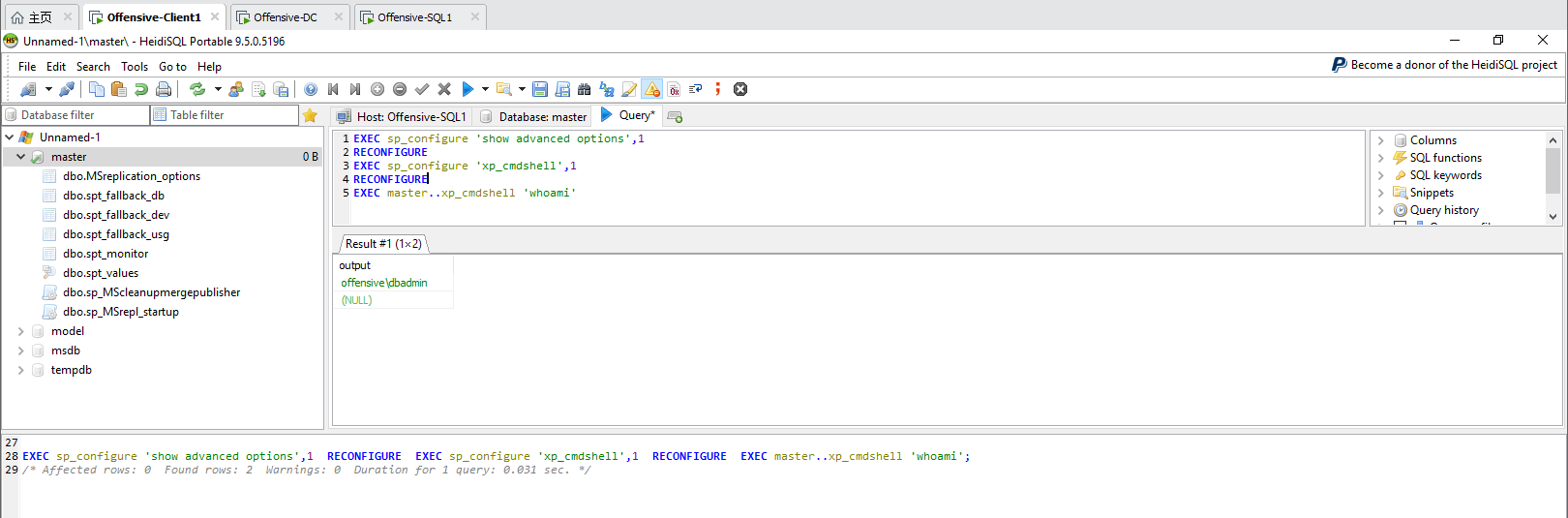Click the Export database as SQL icon
Image resolution: width=1568 pixels, height=518 pixels.
281,89
